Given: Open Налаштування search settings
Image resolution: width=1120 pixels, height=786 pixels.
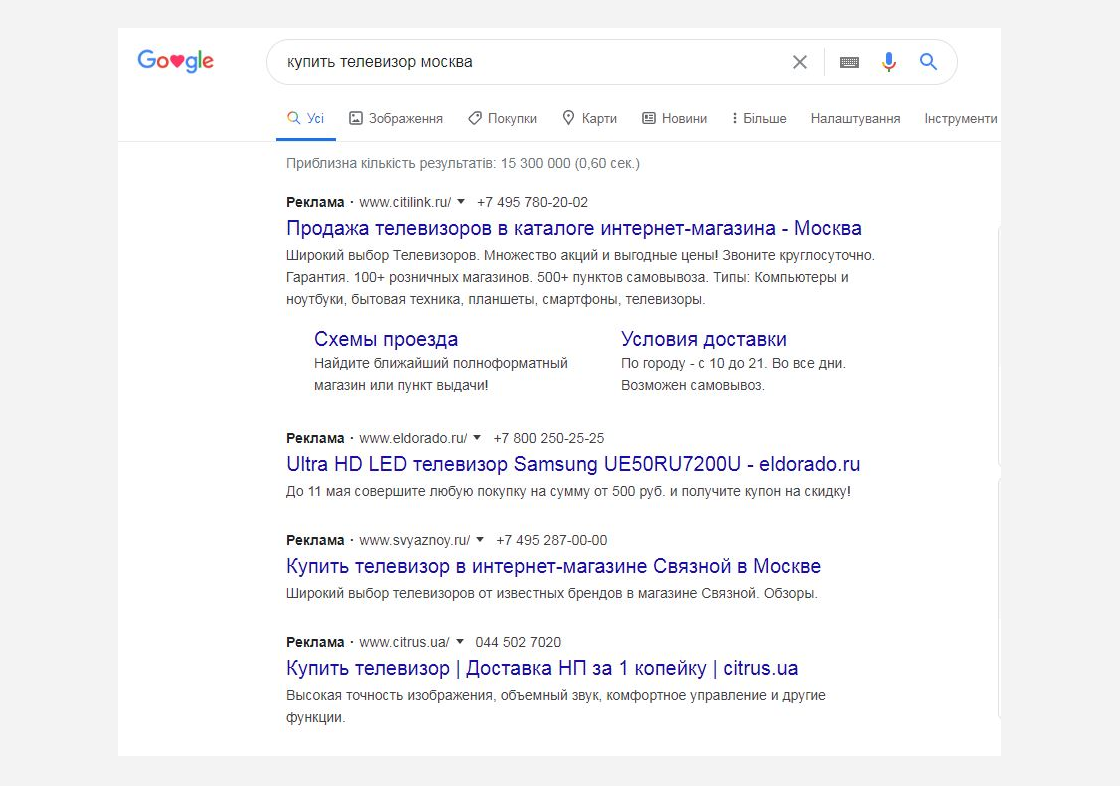Looking at the screenshot, I should pos(855,119).
